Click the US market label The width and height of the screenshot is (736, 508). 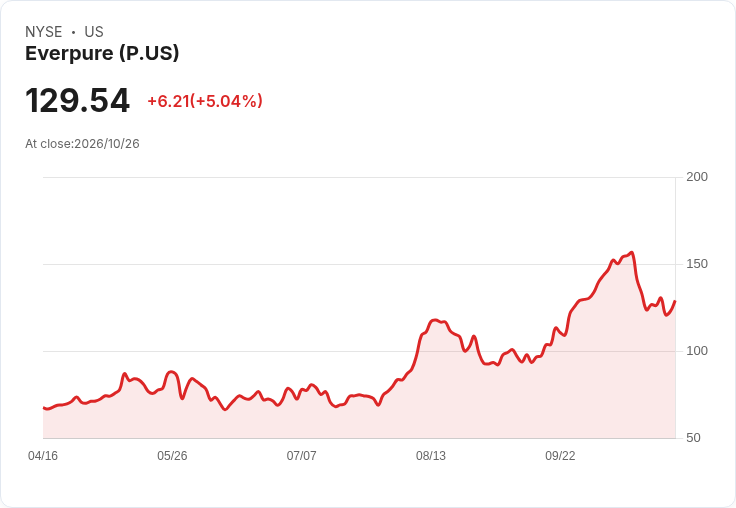tap(94, 32)
